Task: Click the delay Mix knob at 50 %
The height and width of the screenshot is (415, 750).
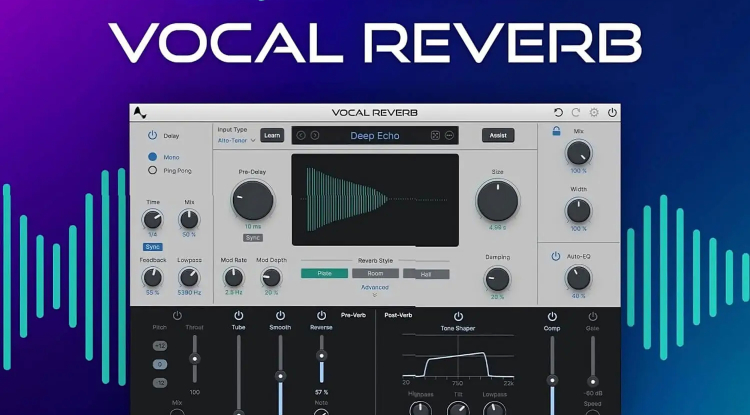Action: (x=189, y=219)
